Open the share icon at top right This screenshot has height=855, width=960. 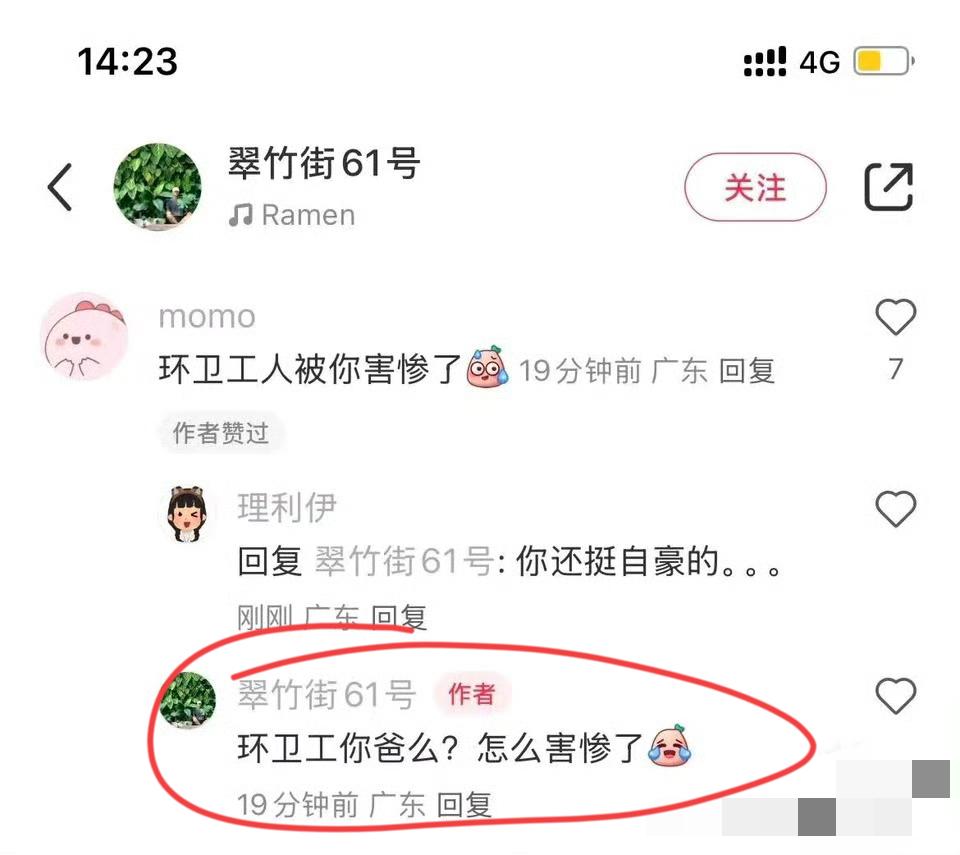888,187
